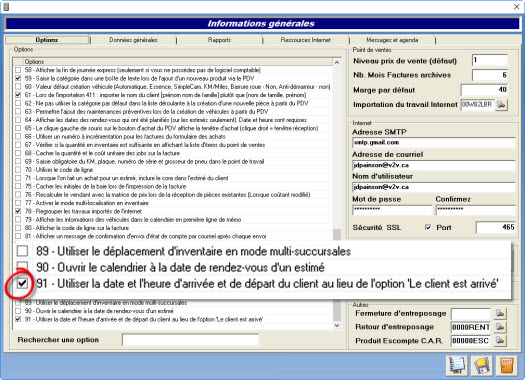Enable option 62 catégorie par défaut
525x380 pixels.
pyautogui.click(x=18, y=103)
